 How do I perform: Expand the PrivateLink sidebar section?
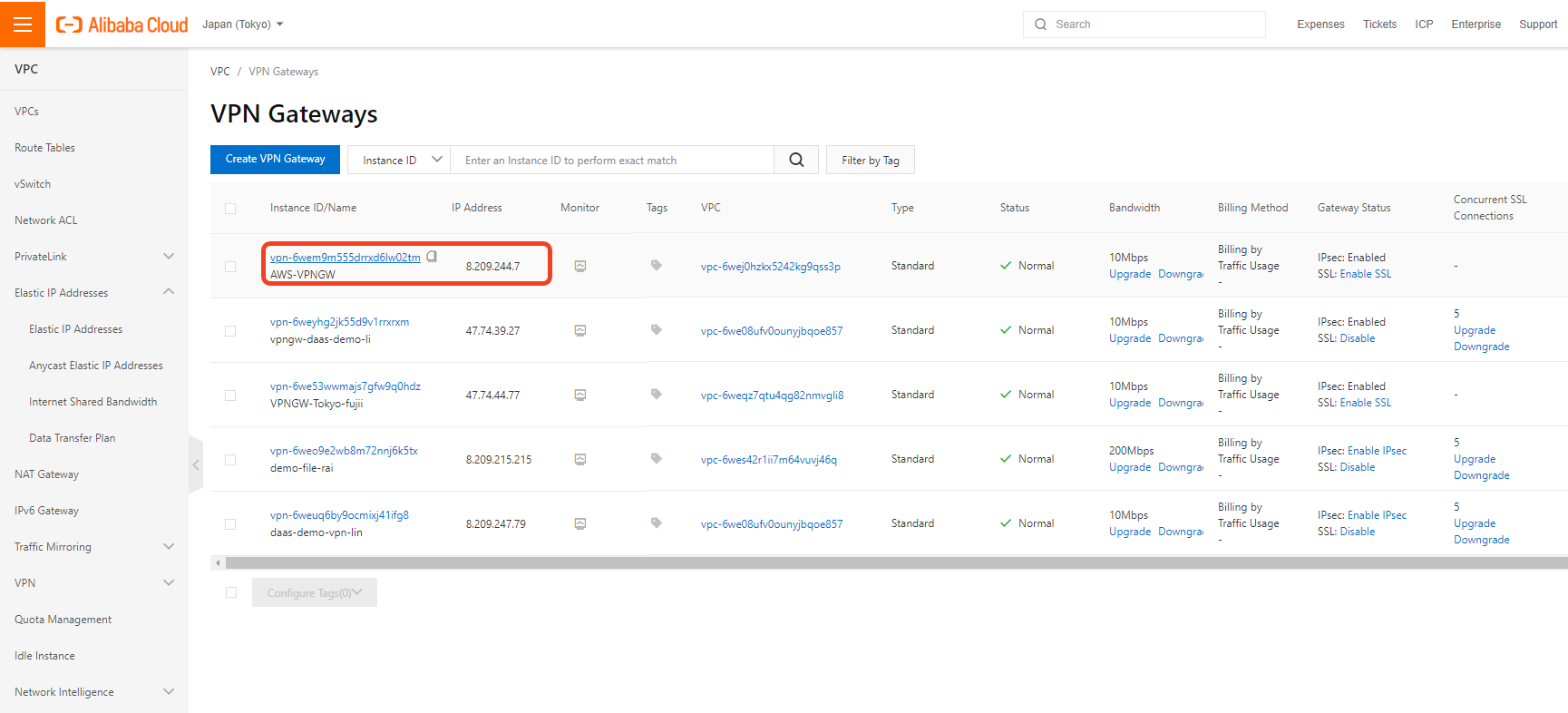(x=169, y=256)
